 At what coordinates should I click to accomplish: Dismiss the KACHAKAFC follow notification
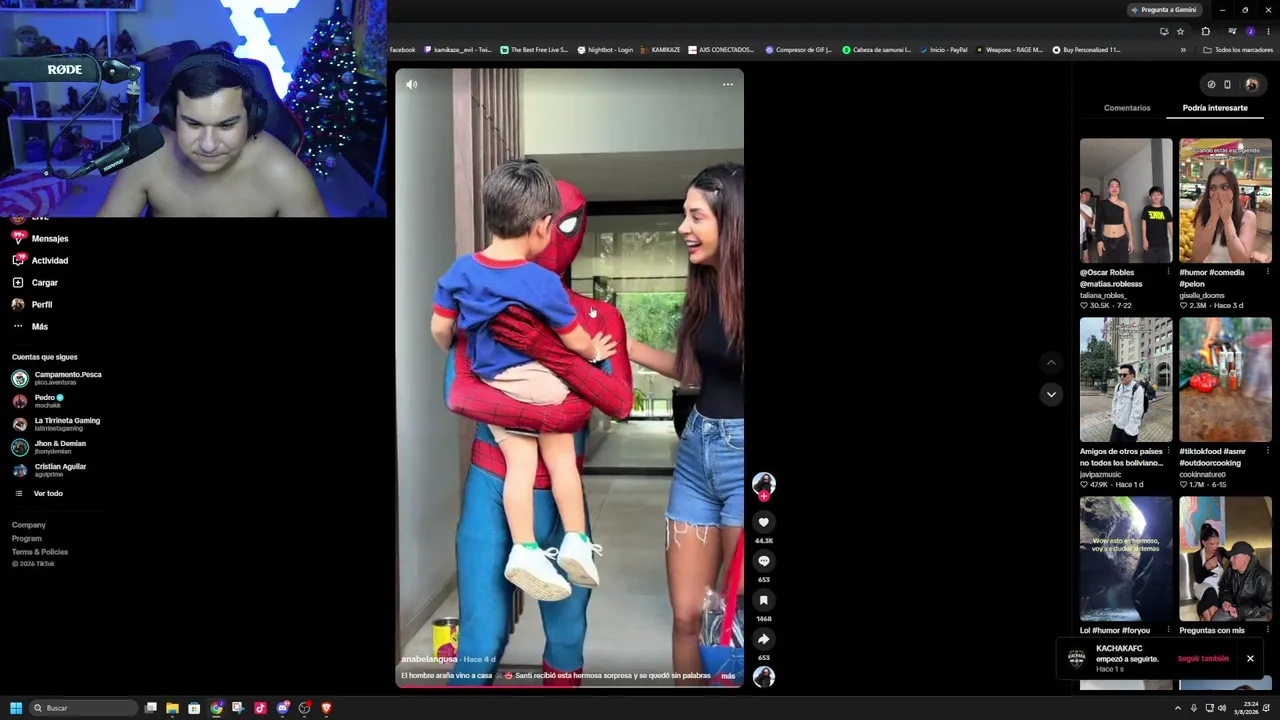1250,659
